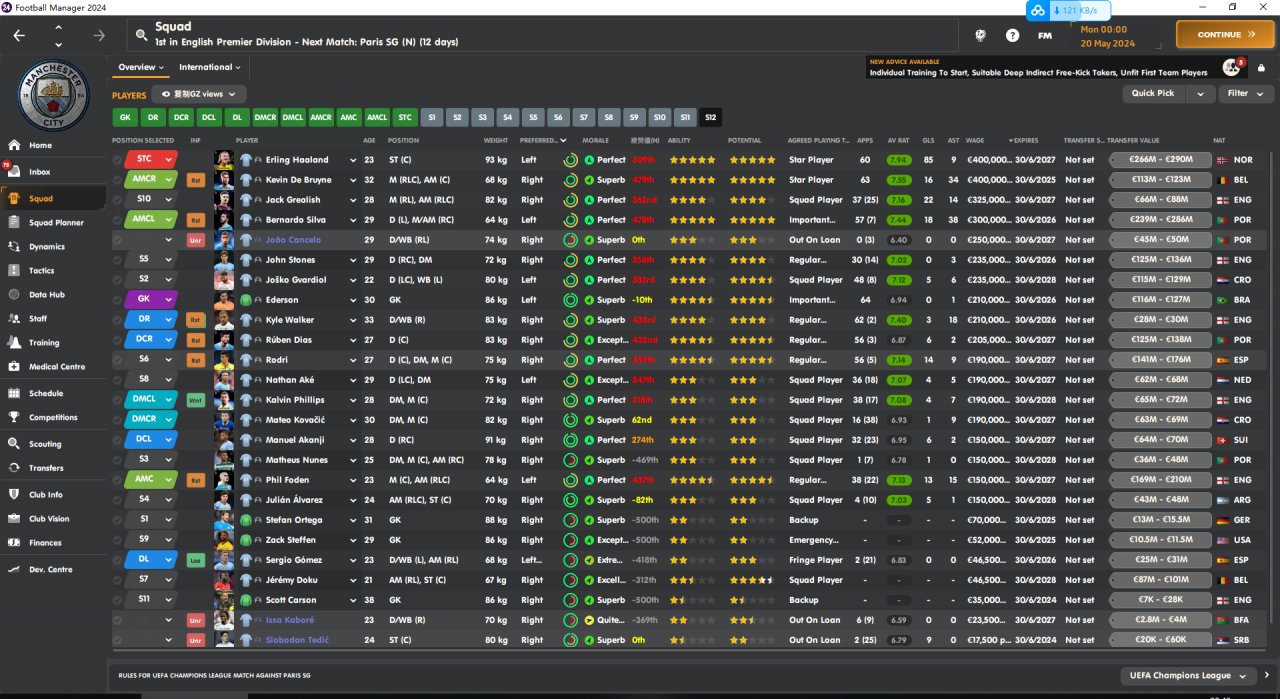Screen dimensions: 1280x699
Task: Expand the arrow next to Kevin De Bruyne's name
Action: point(353,180)
